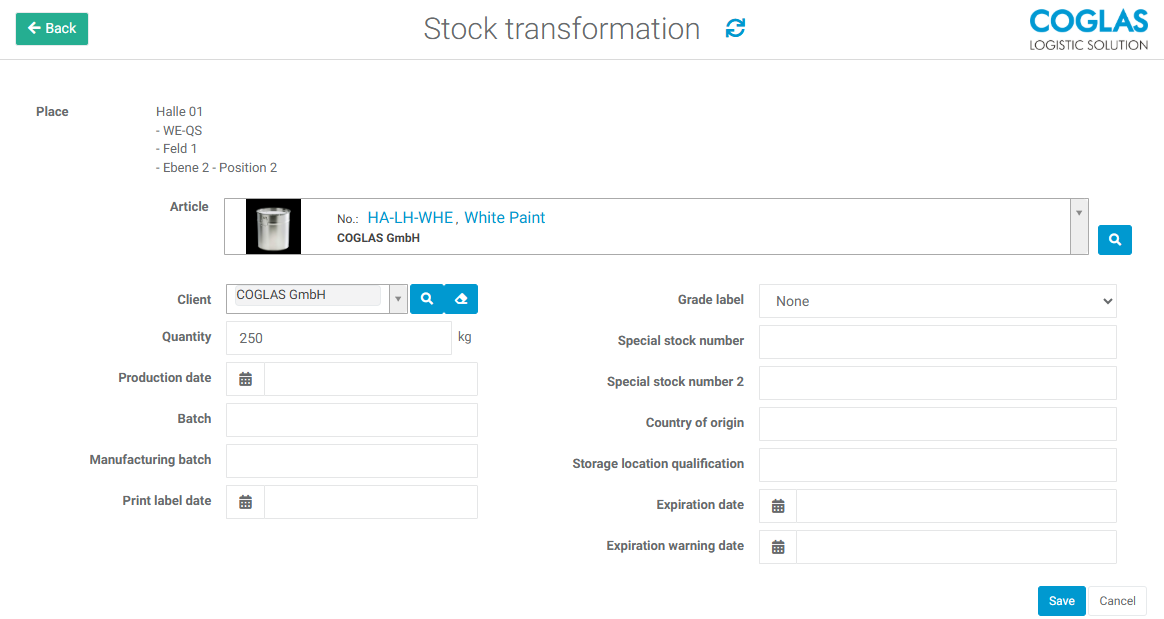Save the stock transformation

tap(1061, 601)
